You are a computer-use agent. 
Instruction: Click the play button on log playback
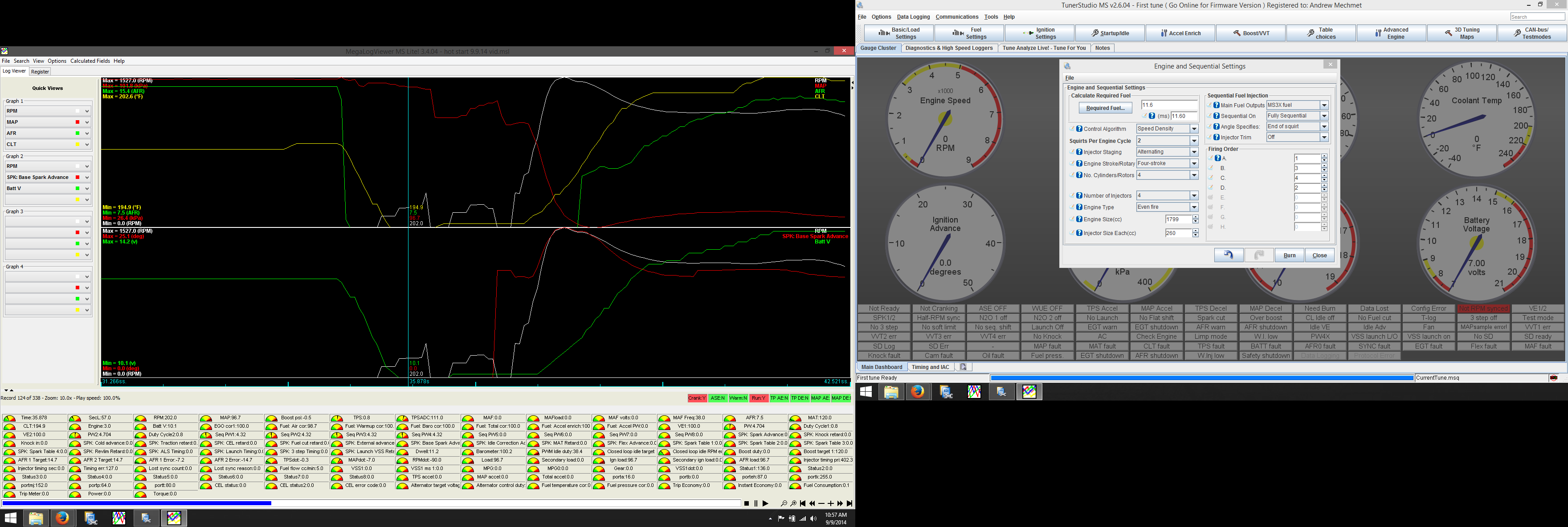coord(765,504)
